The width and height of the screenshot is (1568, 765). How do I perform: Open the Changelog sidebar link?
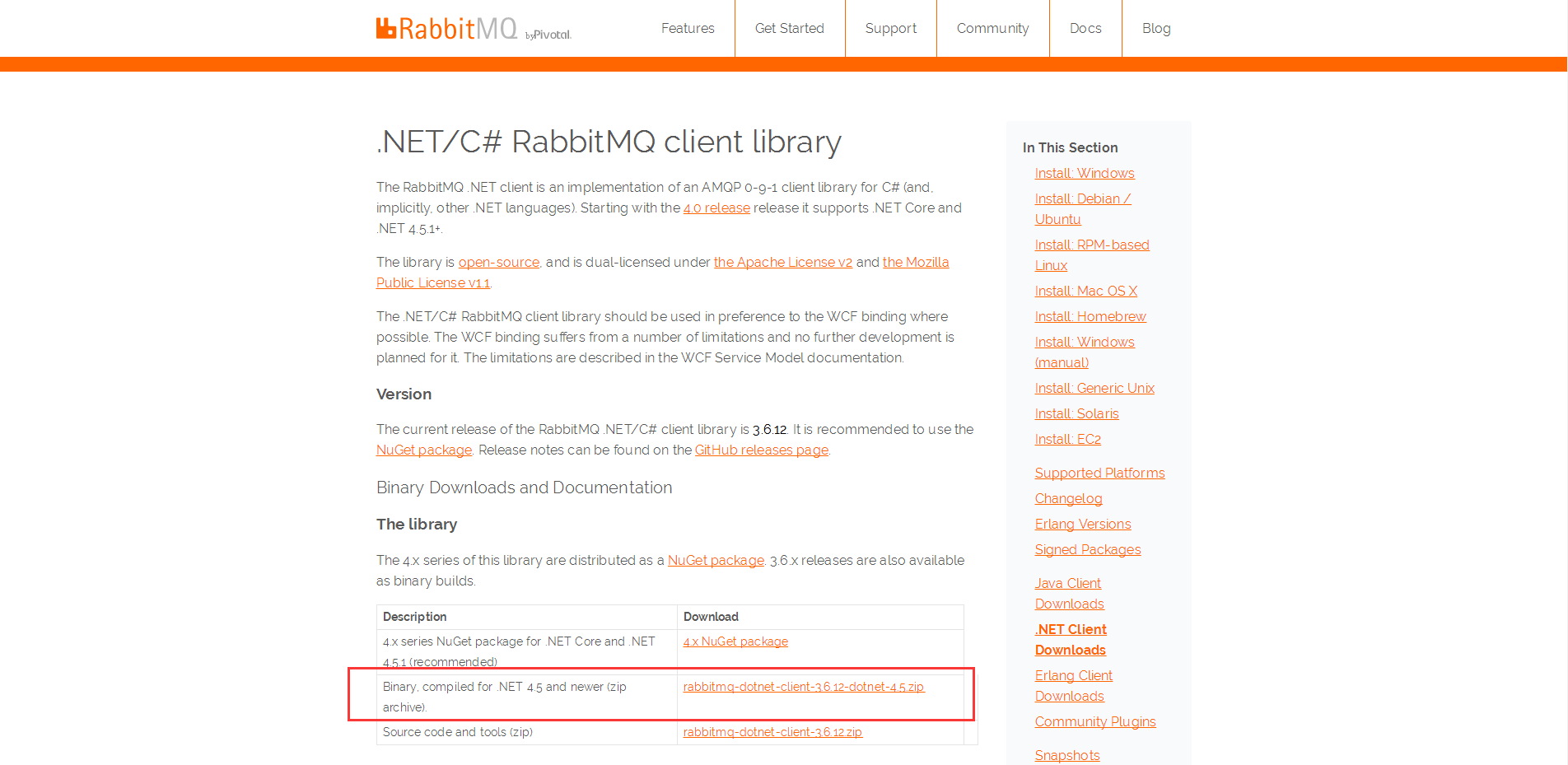coord(1069,498)
